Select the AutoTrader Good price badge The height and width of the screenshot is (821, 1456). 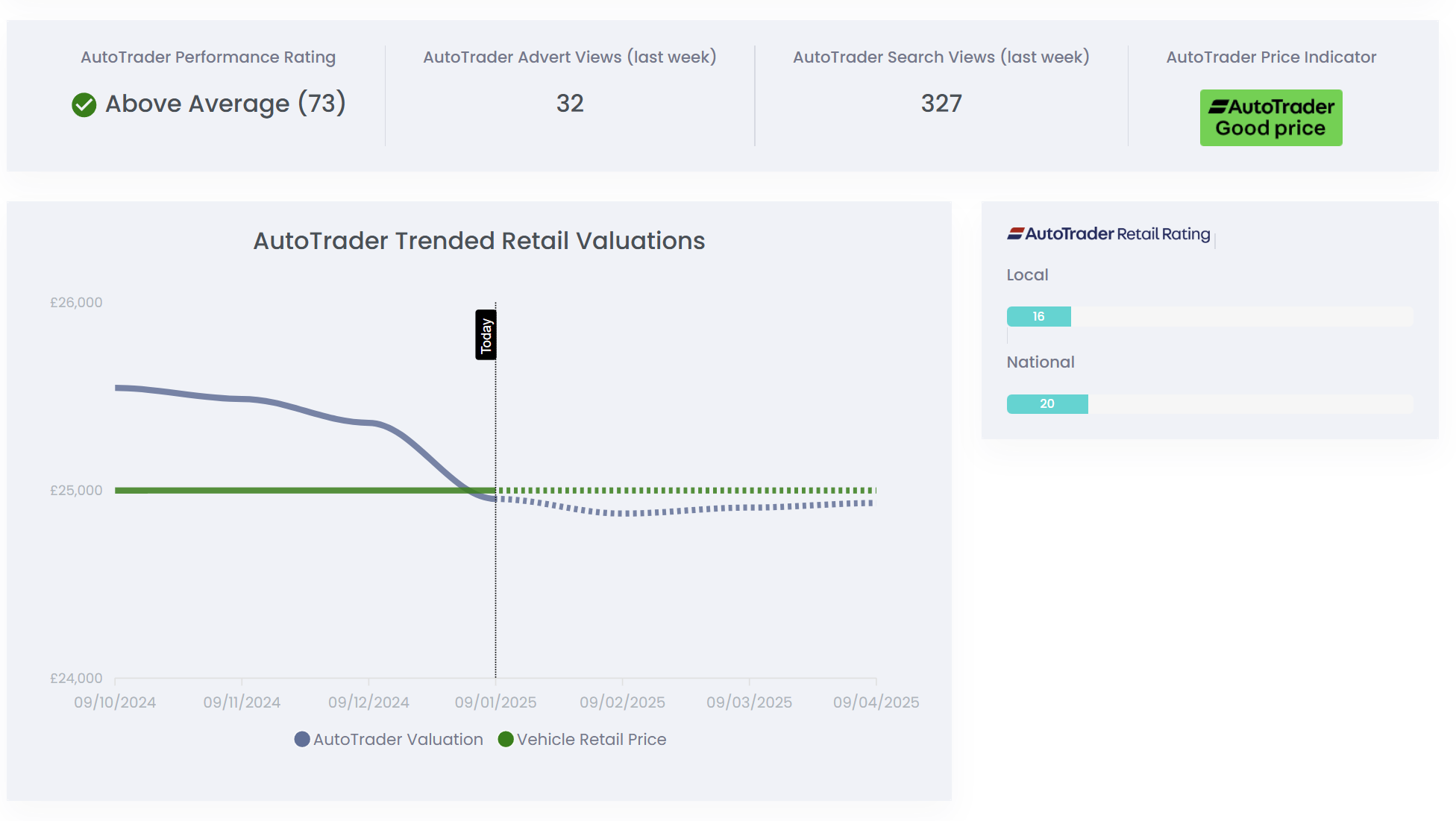[1270, 117]
